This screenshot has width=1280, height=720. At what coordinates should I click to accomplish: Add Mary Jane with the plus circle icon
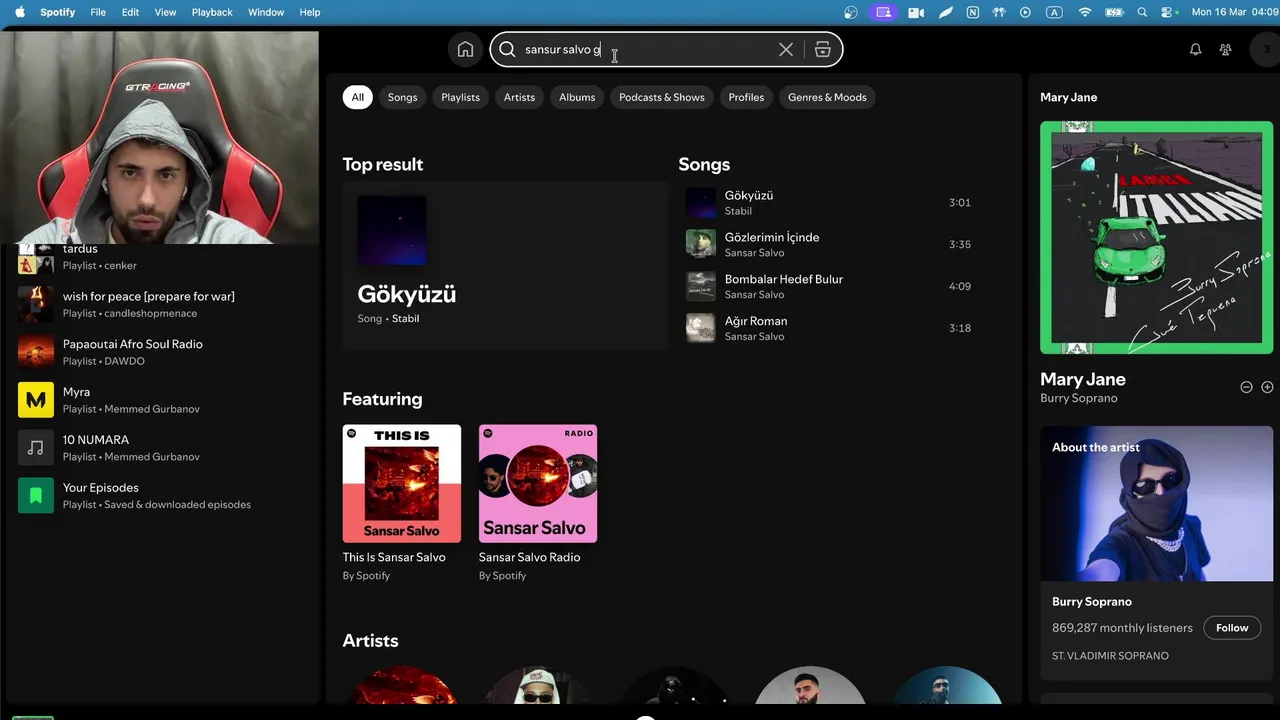click(x=1267, y=387)
